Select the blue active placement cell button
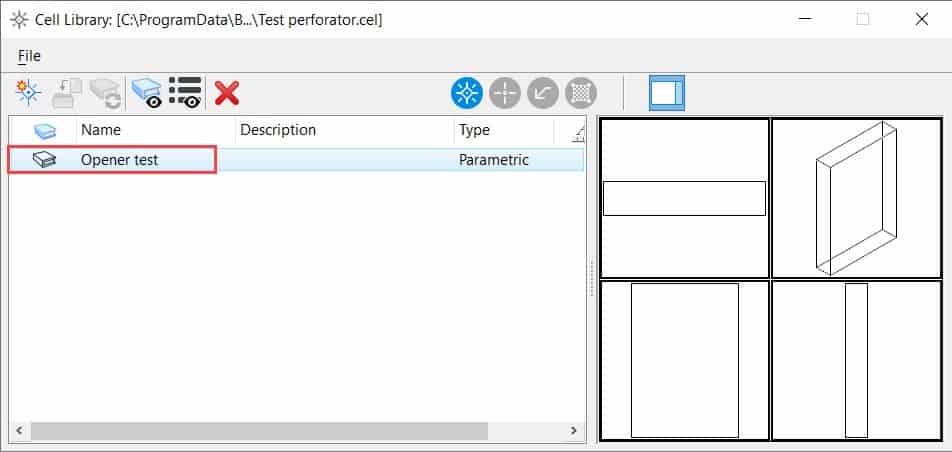The width and height of the screenshot is (952, 452). tap(467, 93)
